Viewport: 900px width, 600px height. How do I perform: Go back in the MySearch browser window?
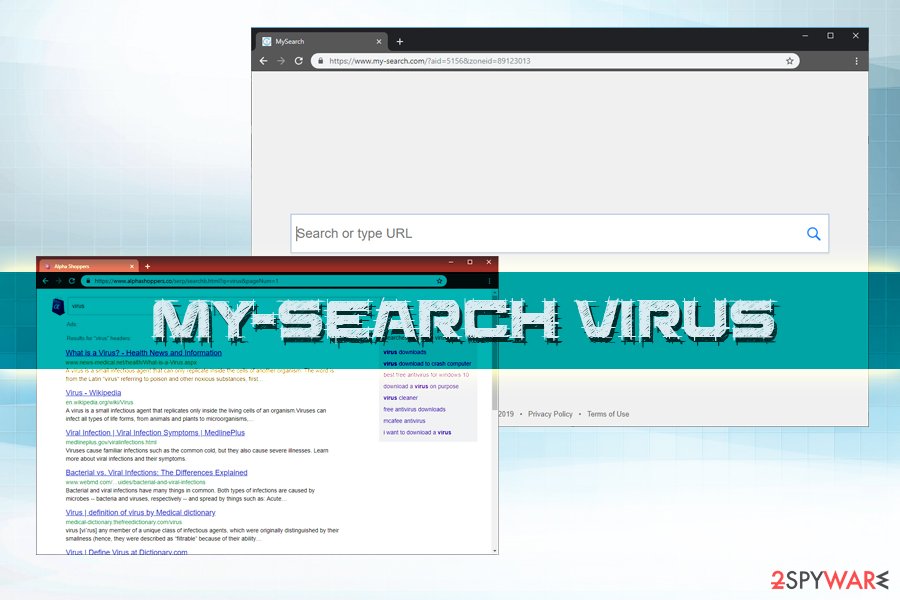pos(263,61)
